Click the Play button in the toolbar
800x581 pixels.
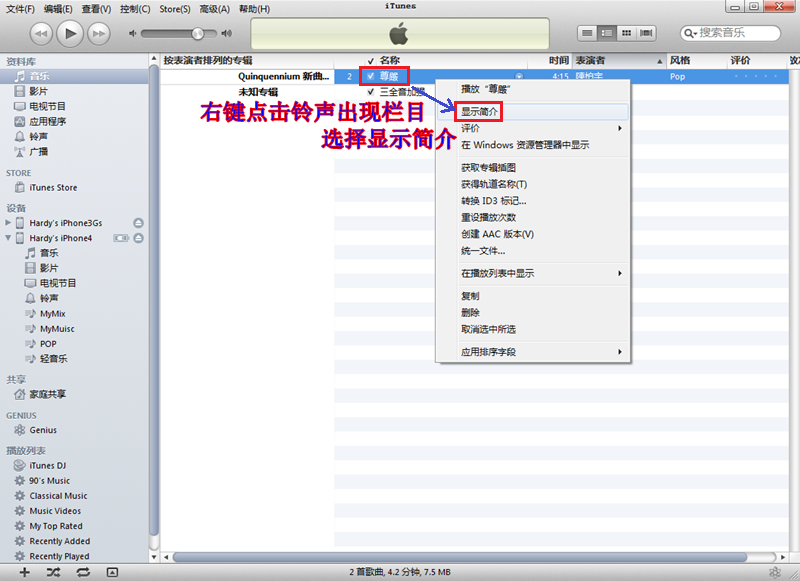70,34
